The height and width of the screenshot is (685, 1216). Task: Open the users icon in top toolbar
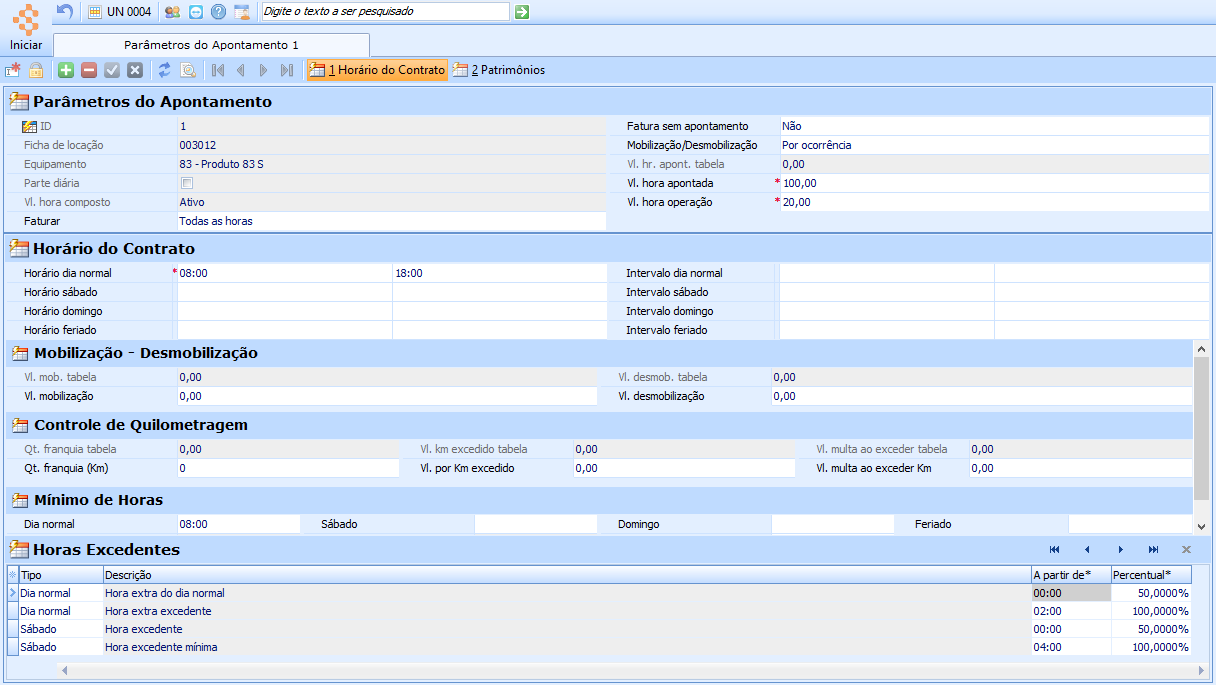click(173, 12)
